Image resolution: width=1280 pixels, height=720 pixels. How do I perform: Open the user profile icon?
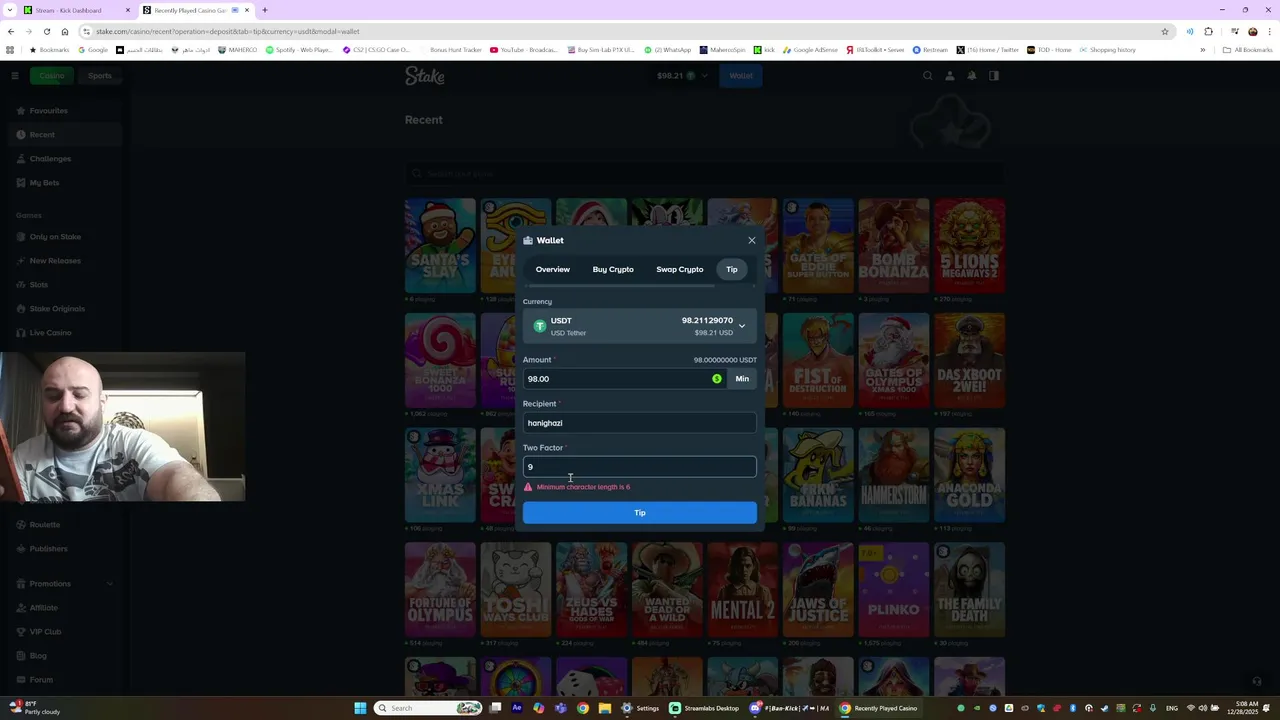(950, 75)
